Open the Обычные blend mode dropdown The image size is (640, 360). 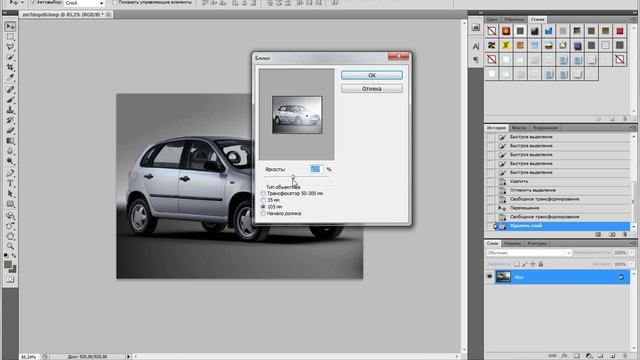point(529,253)
